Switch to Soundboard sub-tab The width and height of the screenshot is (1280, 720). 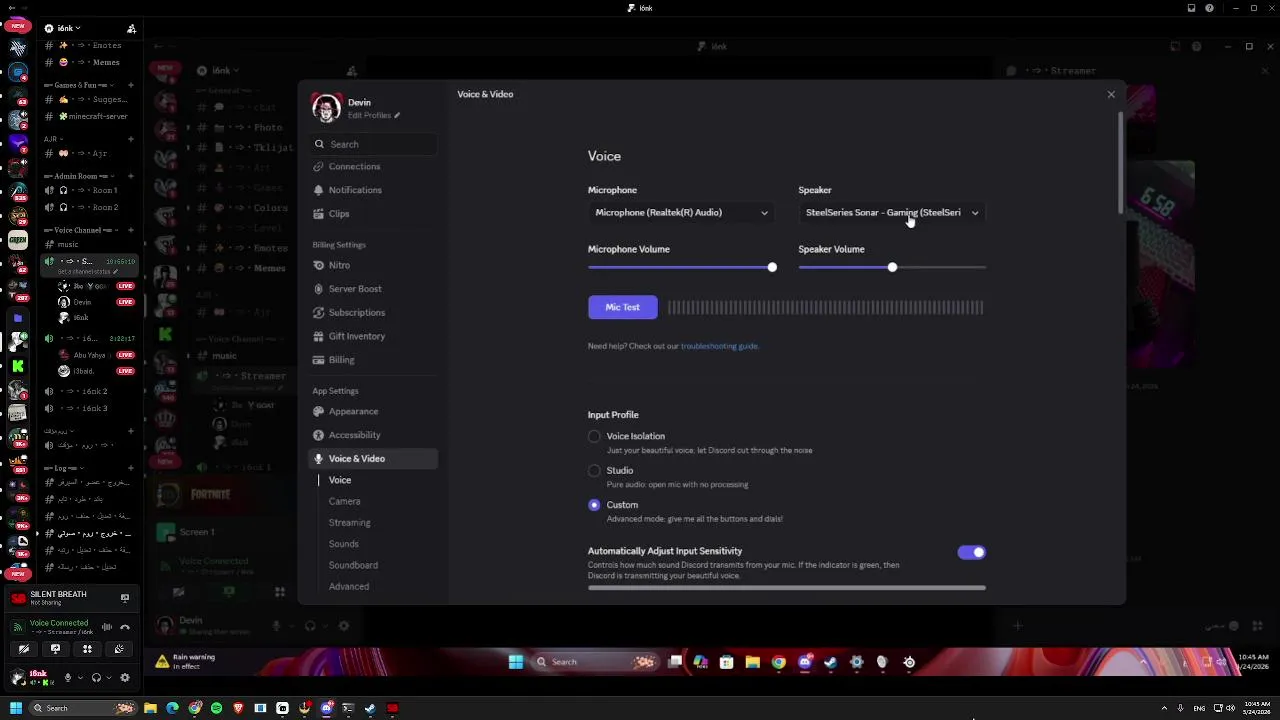point(353,565)
